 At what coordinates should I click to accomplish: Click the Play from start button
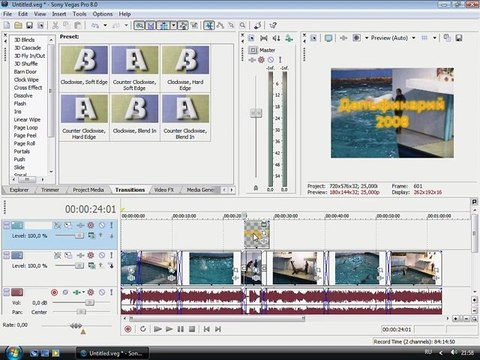click(158, 329)
